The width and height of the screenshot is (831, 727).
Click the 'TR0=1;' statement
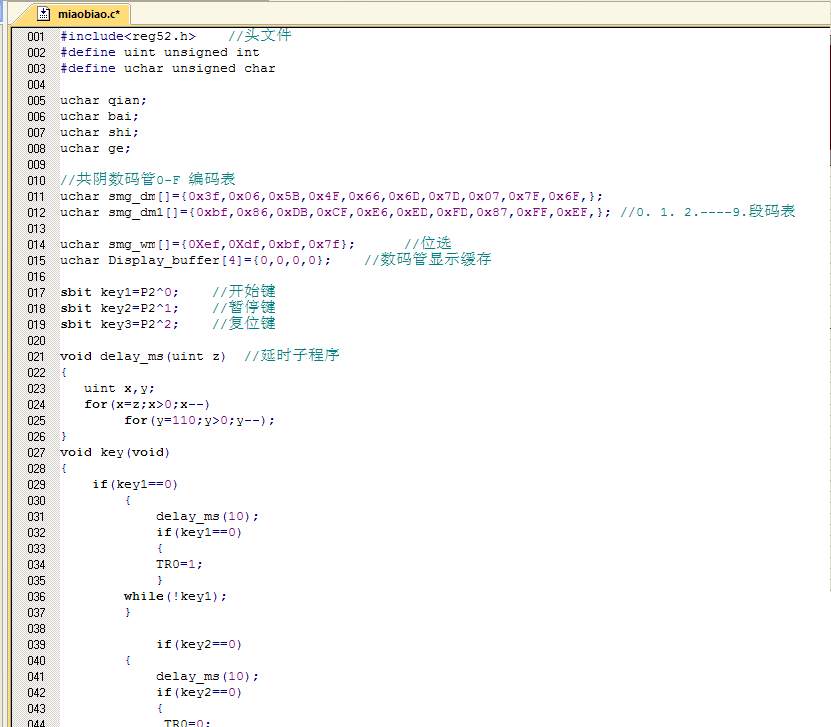point(179,565)
